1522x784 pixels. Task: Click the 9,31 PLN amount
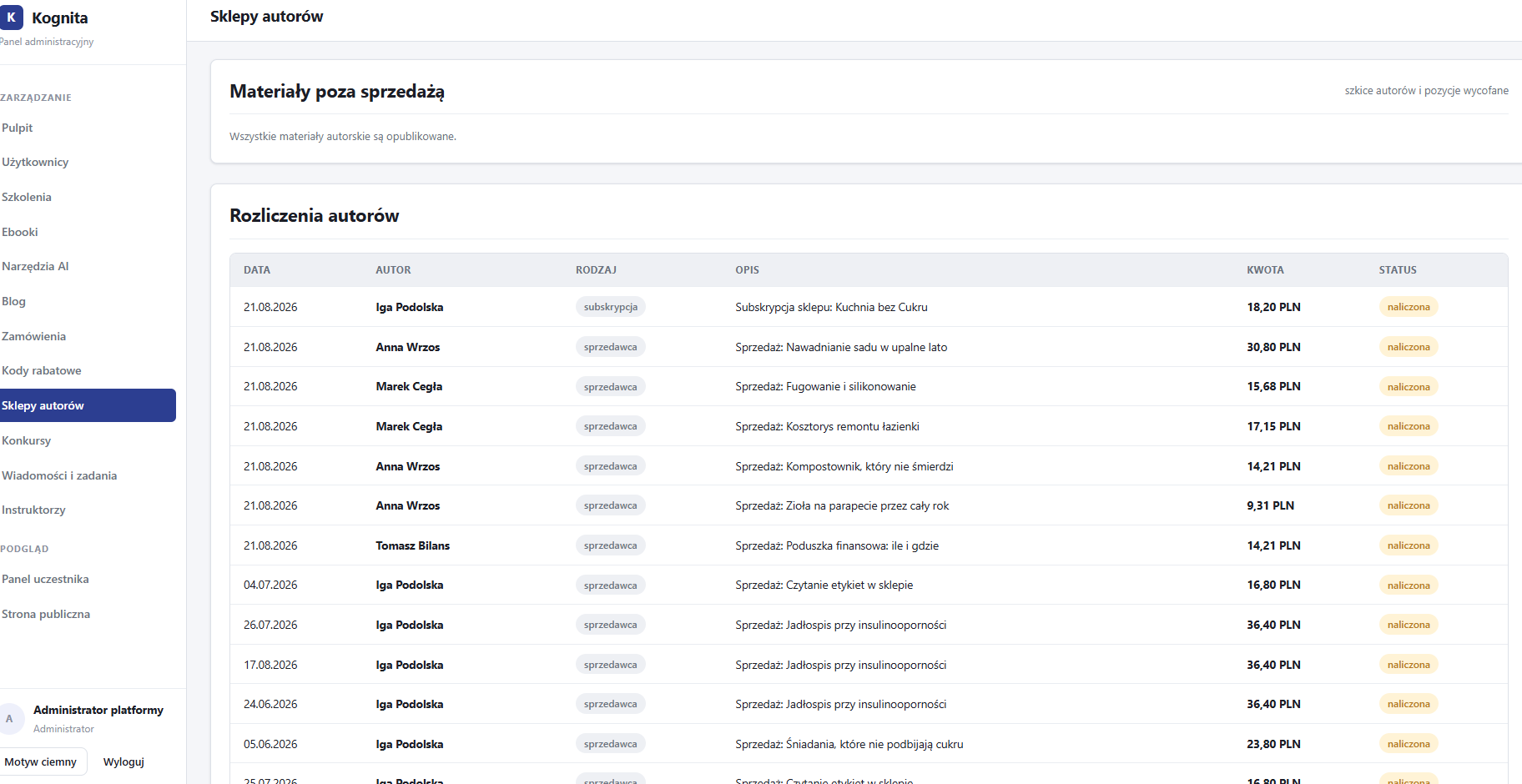1270,505
